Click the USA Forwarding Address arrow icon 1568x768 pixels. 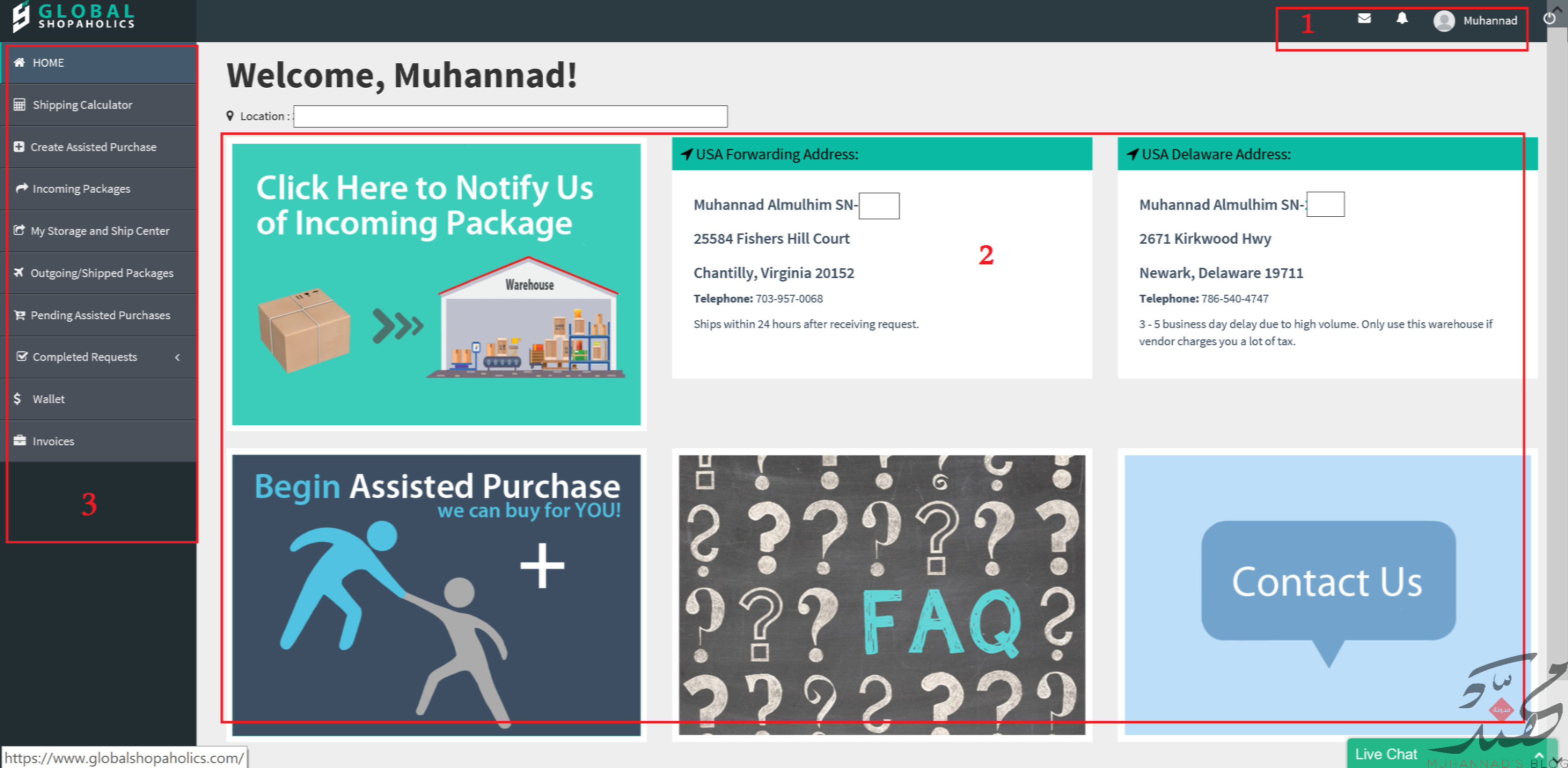686,154
